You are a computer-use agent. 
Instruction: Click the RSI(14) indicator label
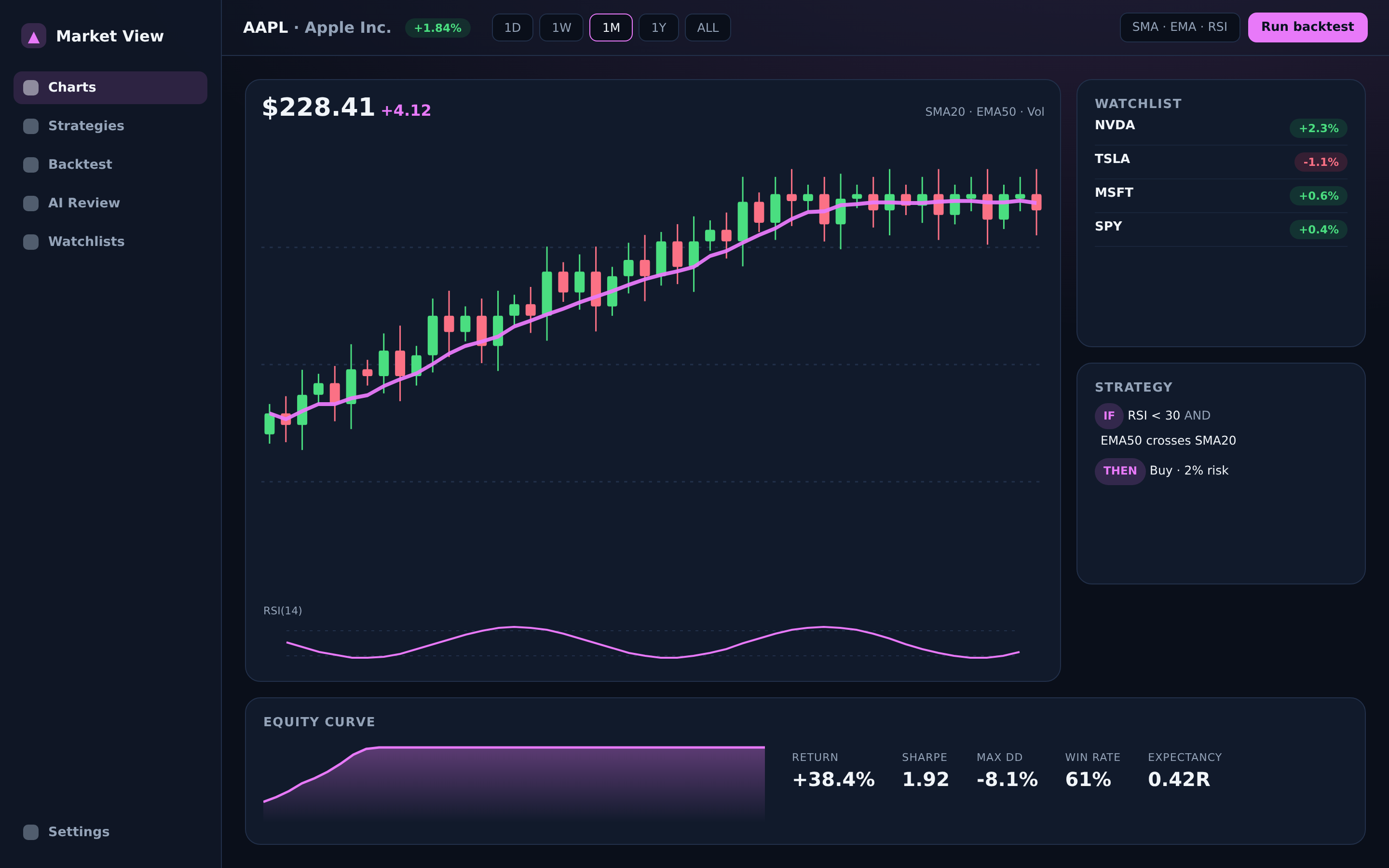(283, 611)
